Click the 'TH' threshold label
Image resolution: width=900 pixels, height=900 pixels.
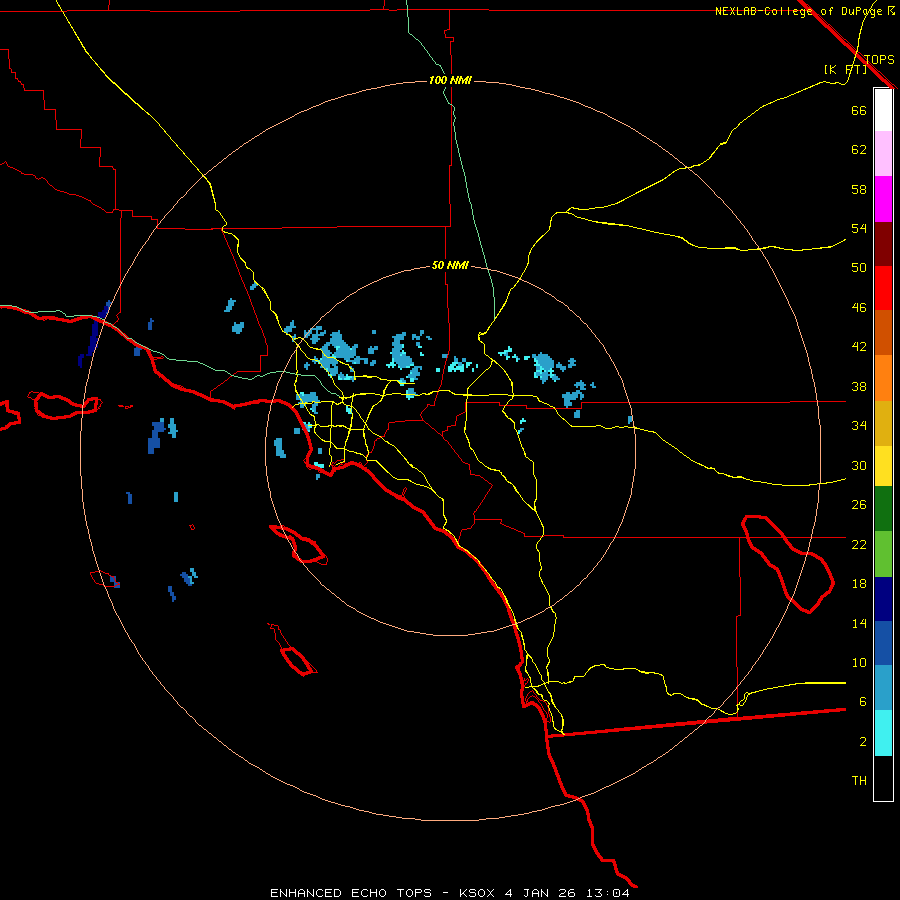coord(859,781)
